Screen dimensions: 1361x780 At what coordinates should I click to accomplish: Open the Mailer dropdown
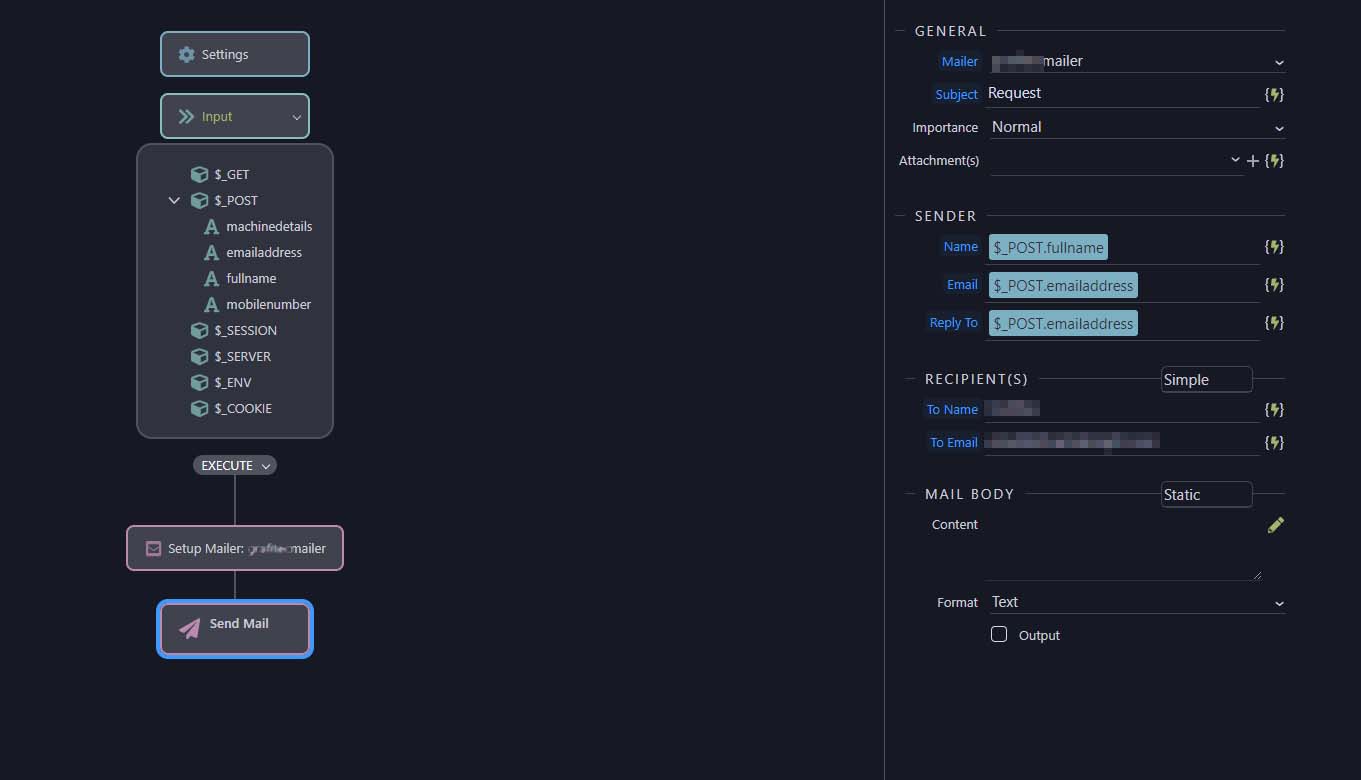(1137, 61)
